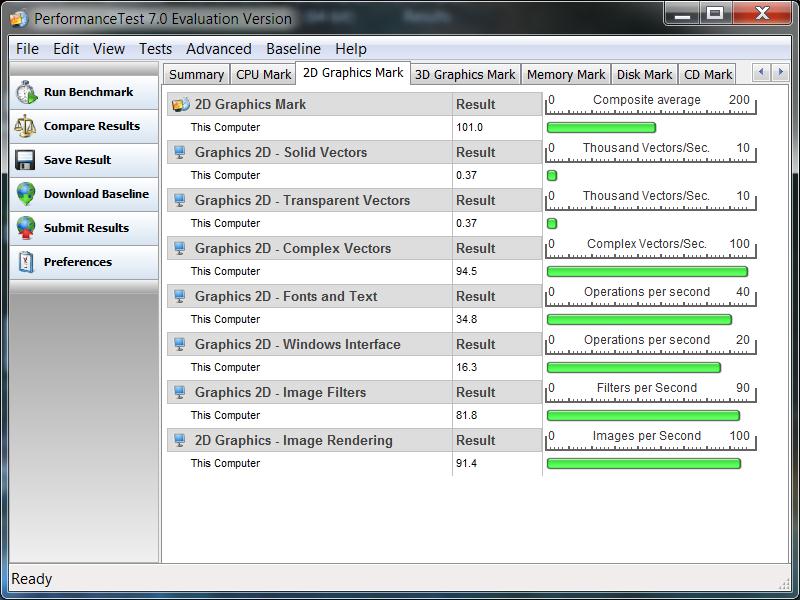
Task: Switch to the CPU Mark tab
Action: [x=263, y=74]
